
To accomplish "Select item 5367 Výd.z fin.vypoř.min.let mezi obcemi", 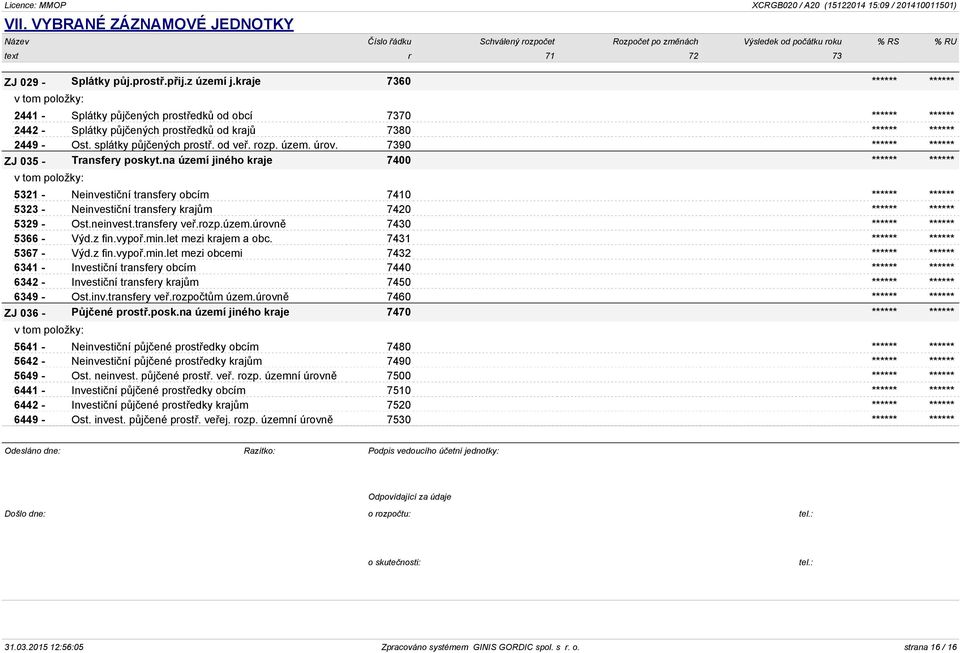I will [480, 253].
